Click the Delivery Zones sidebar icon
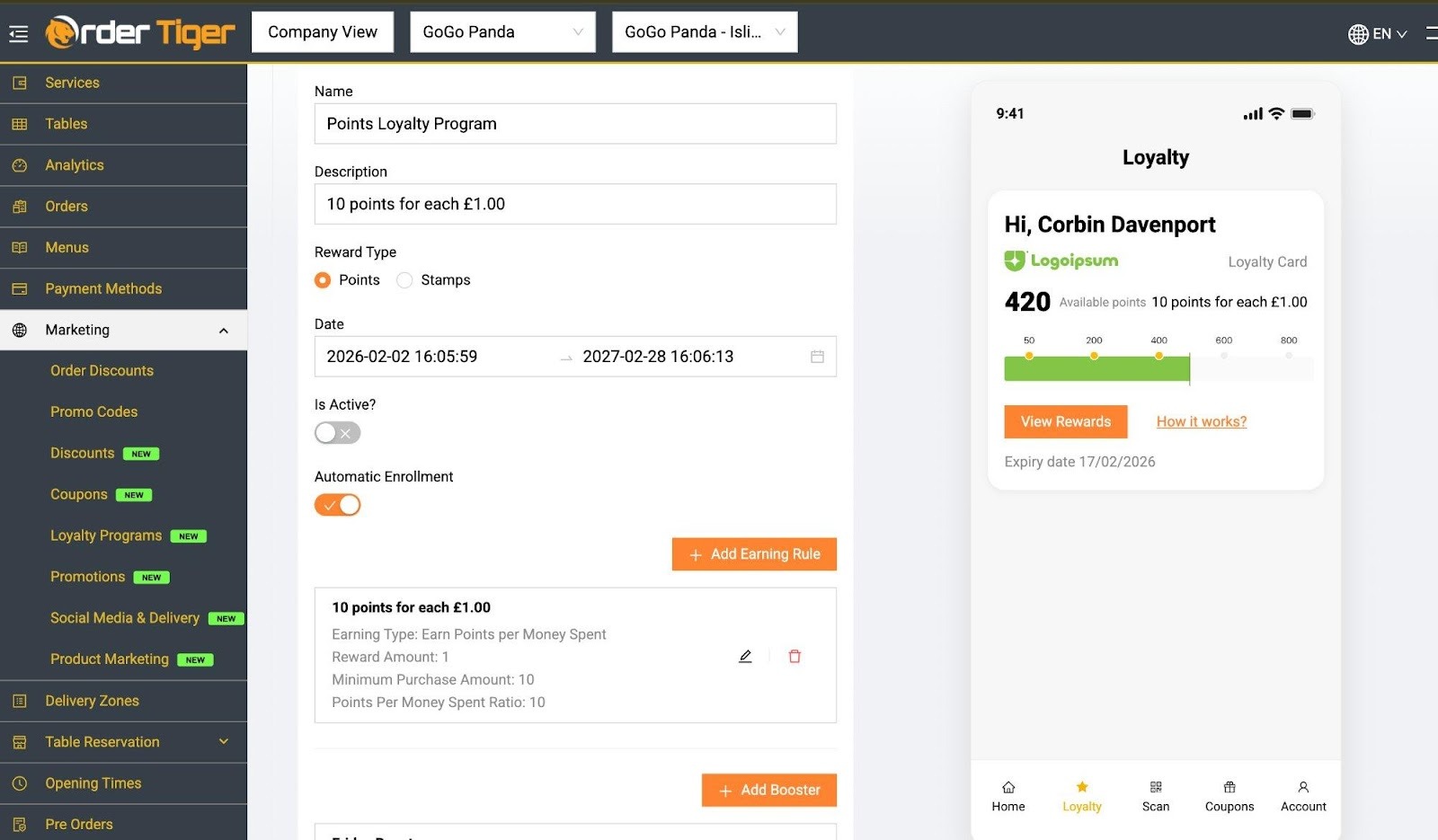Viewport: 1438px width, 840px height. point(20,701)
